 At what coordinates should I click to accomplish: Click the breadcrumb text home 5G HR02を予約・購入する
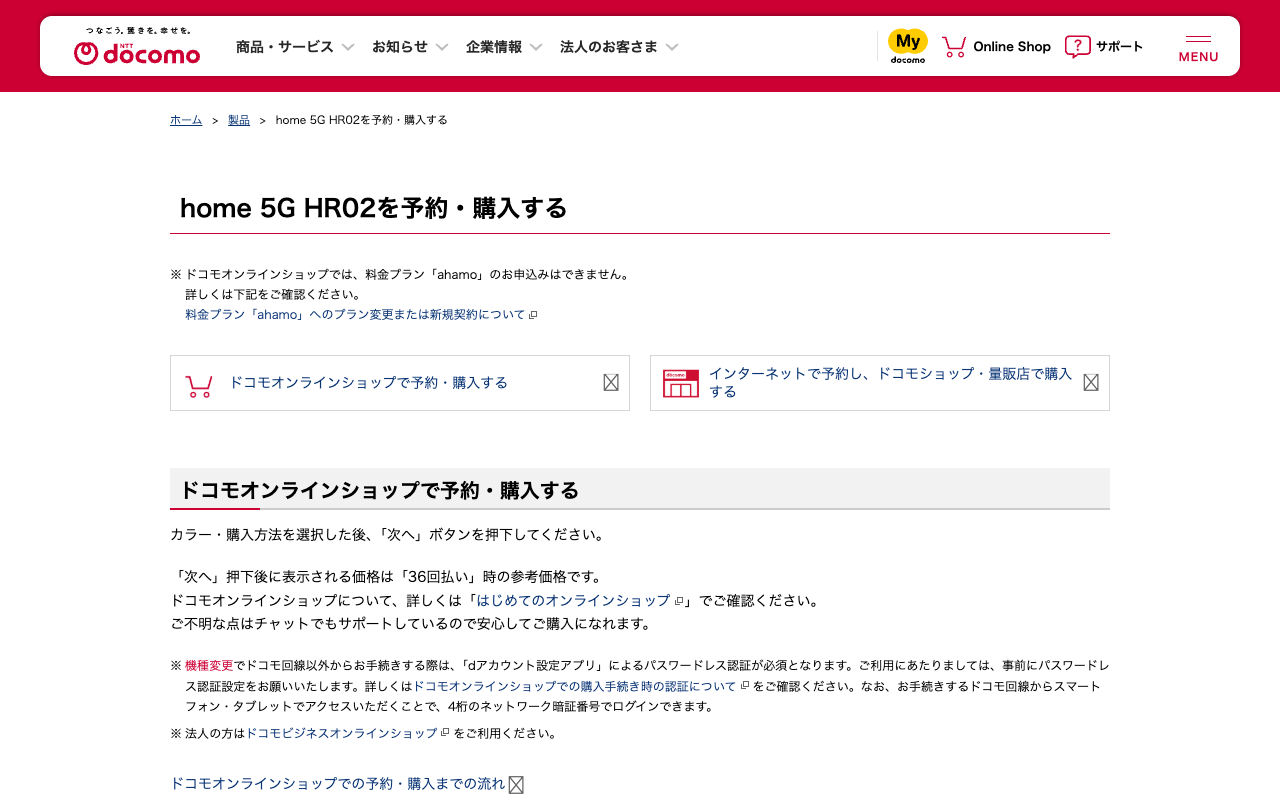click(362, 120)
